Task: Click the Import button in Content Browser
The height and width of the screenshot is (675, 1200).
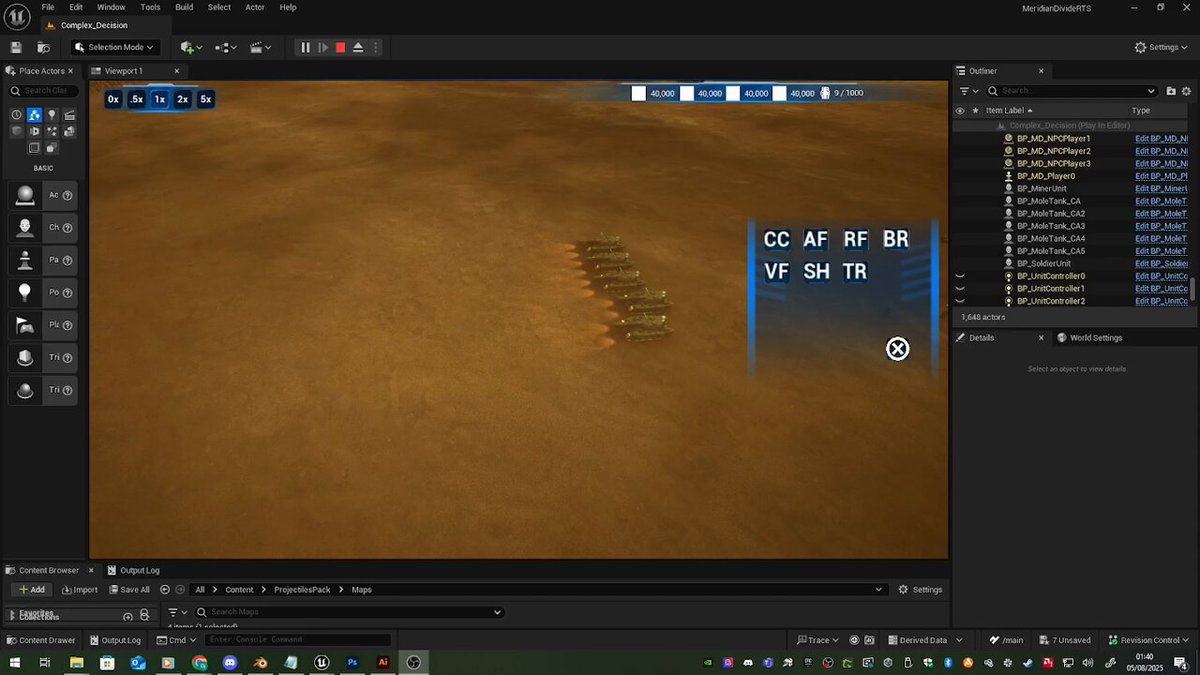Action: coord(79,590)
